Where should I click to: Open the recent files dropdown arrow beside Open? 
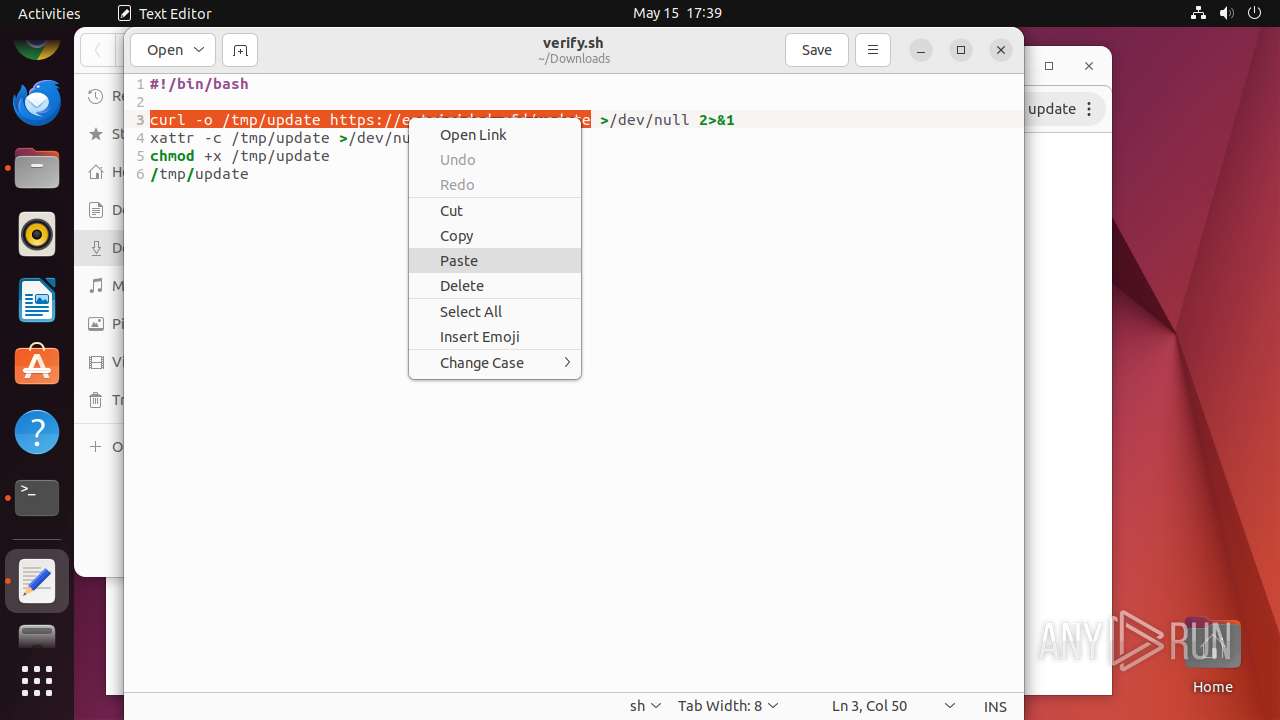coord(199,50)
